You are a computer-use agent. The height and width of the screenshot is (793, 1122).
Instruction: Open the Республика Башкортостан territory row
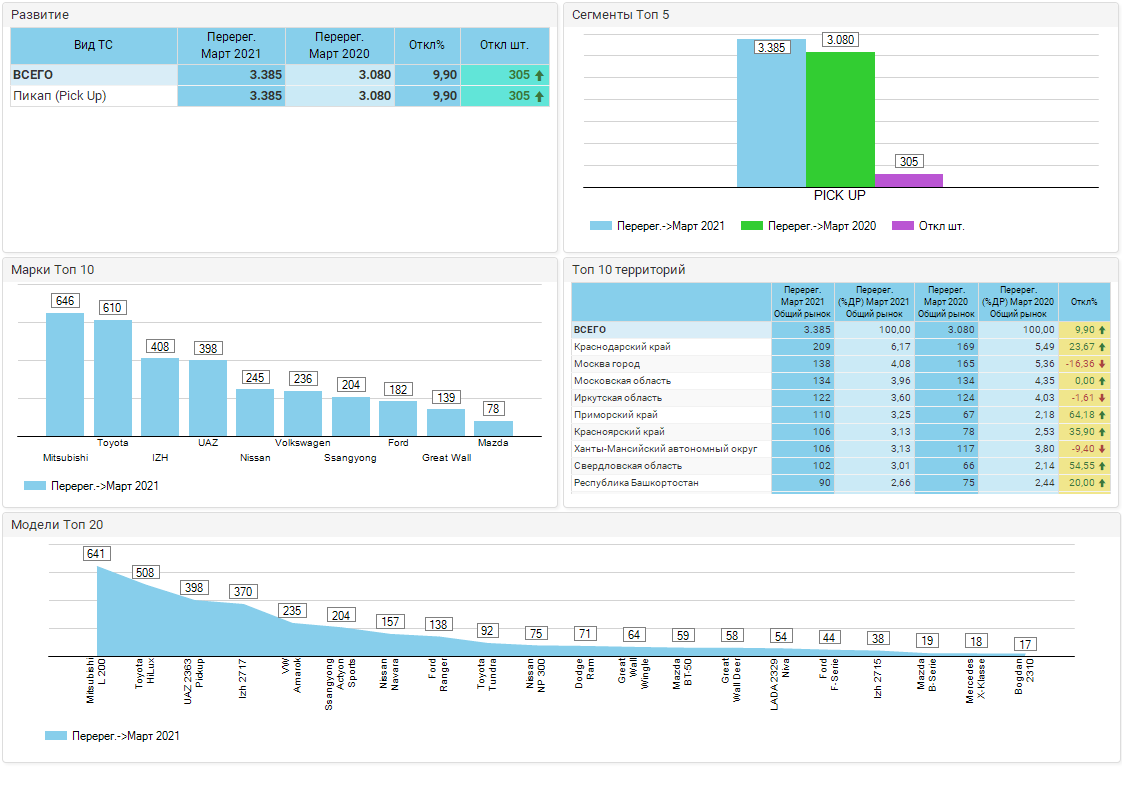636,483
